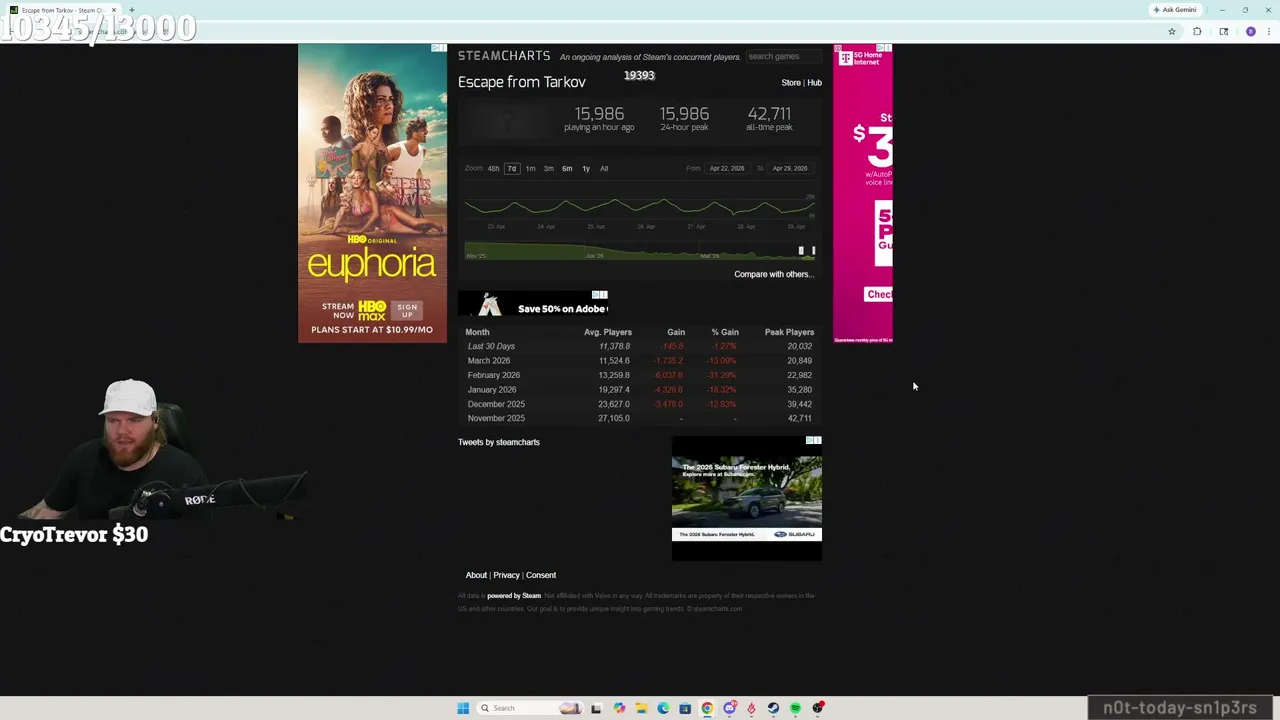
Task: Open the Consent footer link
Action: [541, 575]
